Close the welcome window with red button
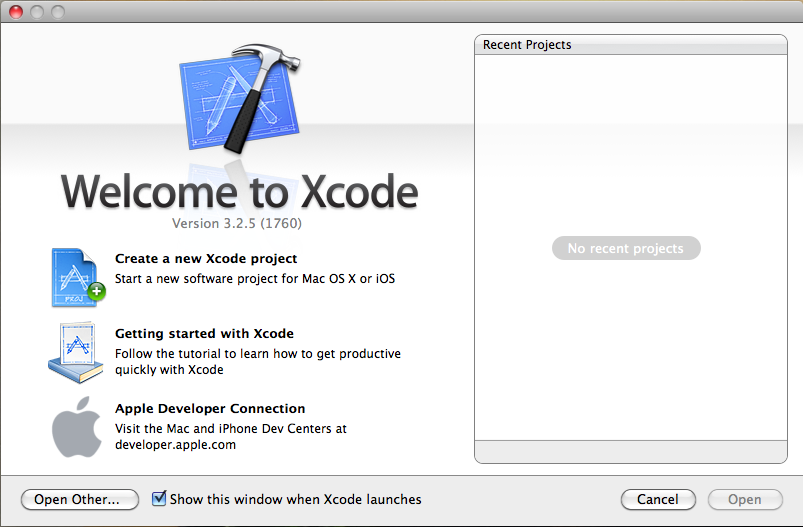This screenshot has width=803, height=527. (16, 12)
